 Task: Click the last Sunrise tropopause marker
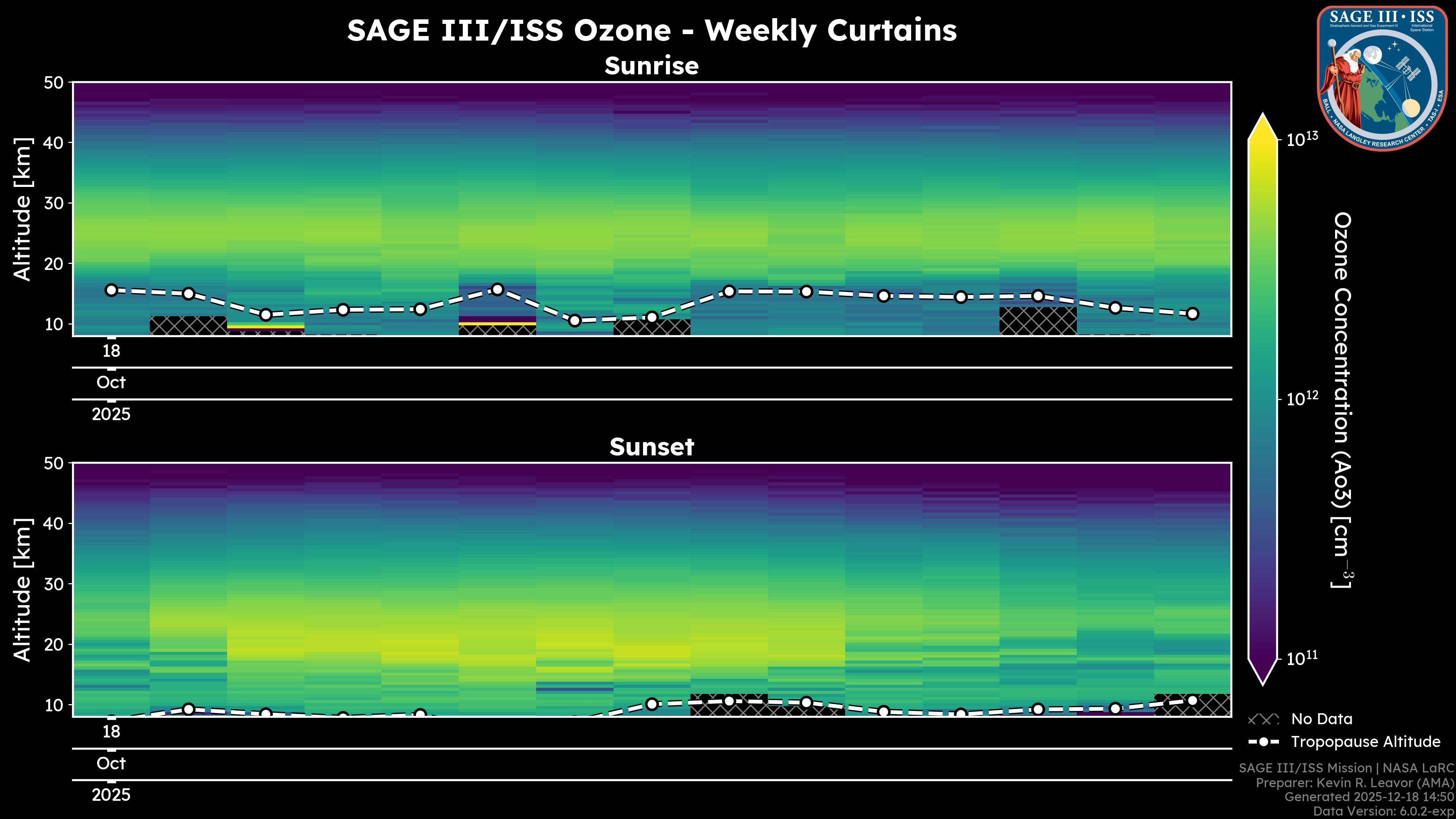pyautogui.click(x=1192, y=314)
